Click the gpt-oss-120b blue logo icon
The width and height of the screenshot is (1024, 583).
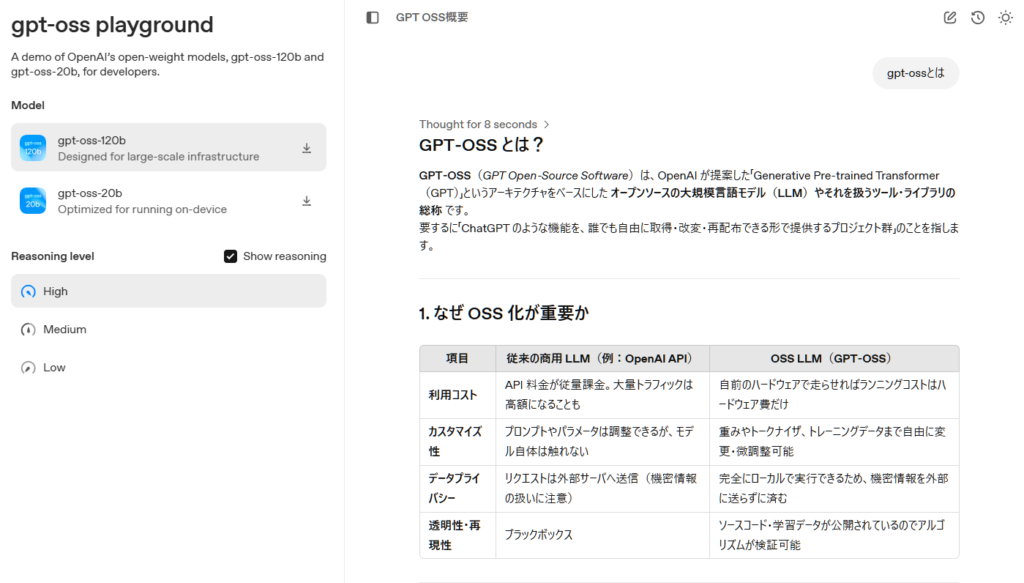pos(33,148)
